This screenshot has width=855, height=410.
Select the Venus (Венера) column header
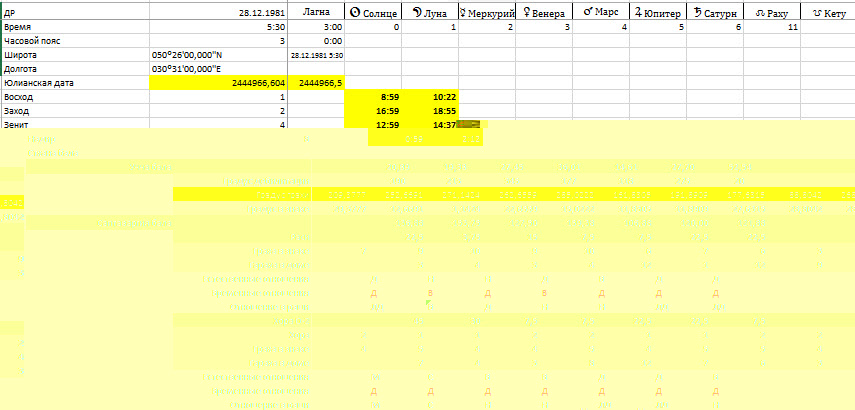[544, 12]
